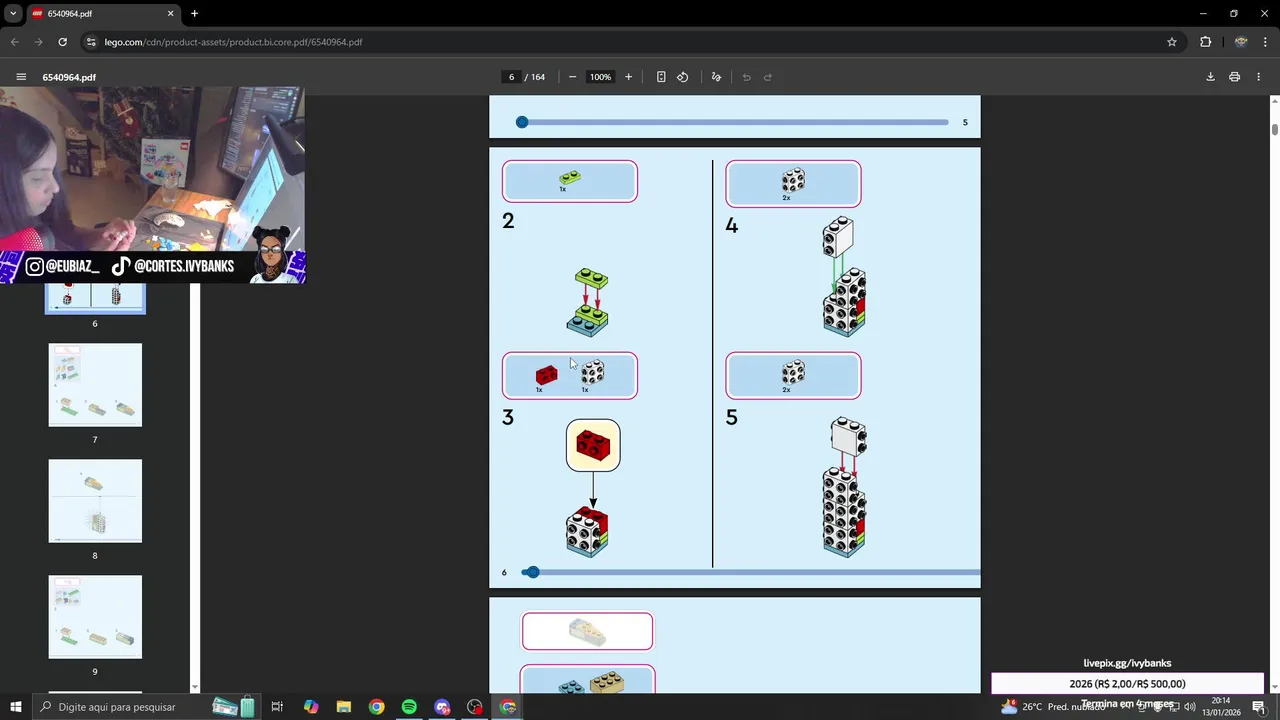The image size is (1280, 720).
Task: Select page 8 thumbnail in sidebar
Action: coord(95,501)
